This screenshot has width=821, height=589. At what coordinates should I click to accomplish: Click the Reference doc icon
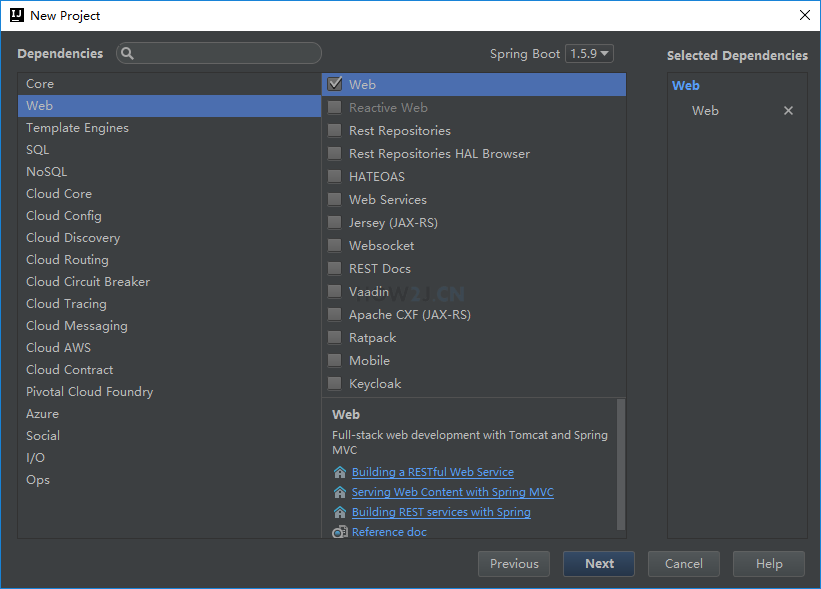(x=340, y=532)
